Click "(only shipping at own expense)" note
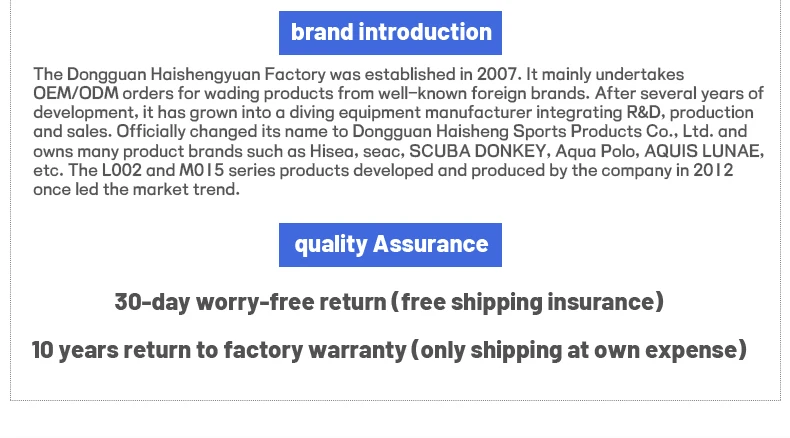Screen dimensions: 790x438 point(579,350)
